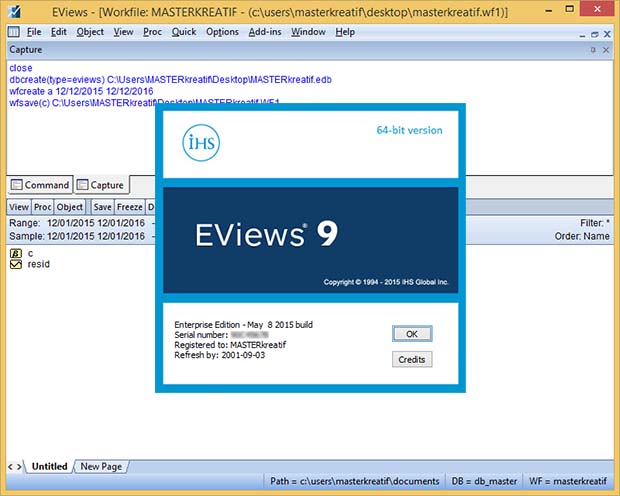The image size is (620, 496).
Task: Click the Path status bar entry
Action: (x=355, y=481)
